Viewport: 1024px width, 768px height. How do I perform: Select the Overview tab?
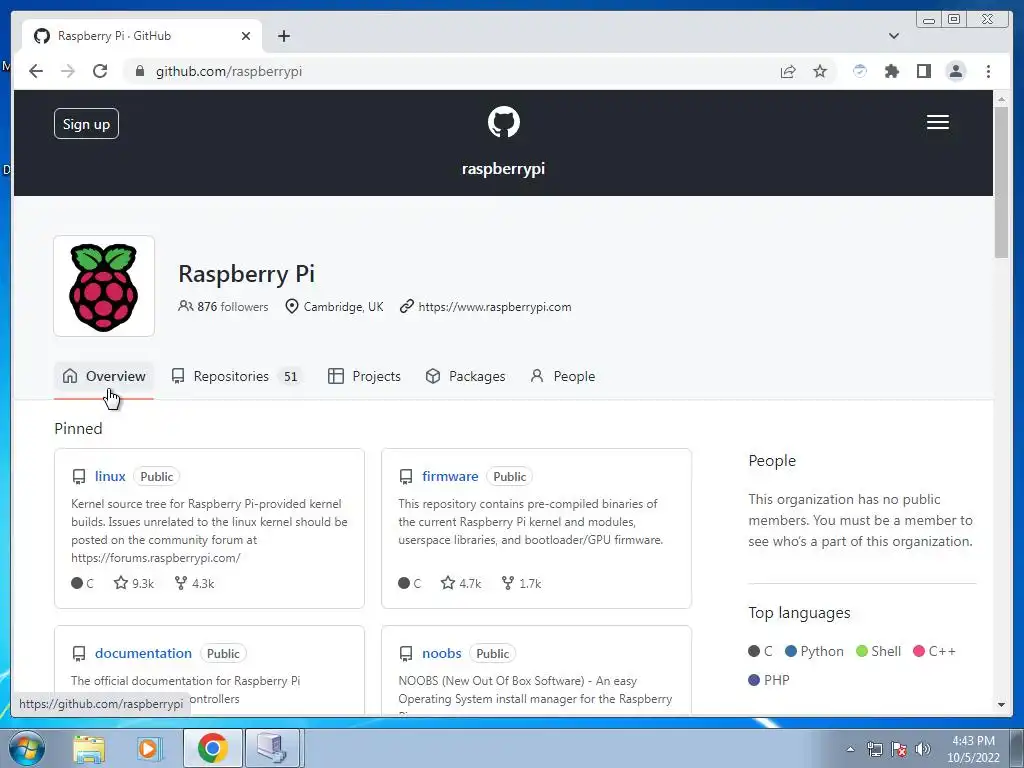(104, 376)
